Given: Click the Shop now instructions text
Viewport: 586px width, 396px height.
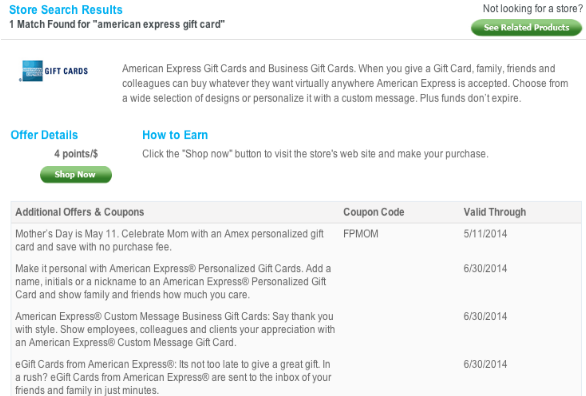Looking at the screenshot, I should (315, 154).
